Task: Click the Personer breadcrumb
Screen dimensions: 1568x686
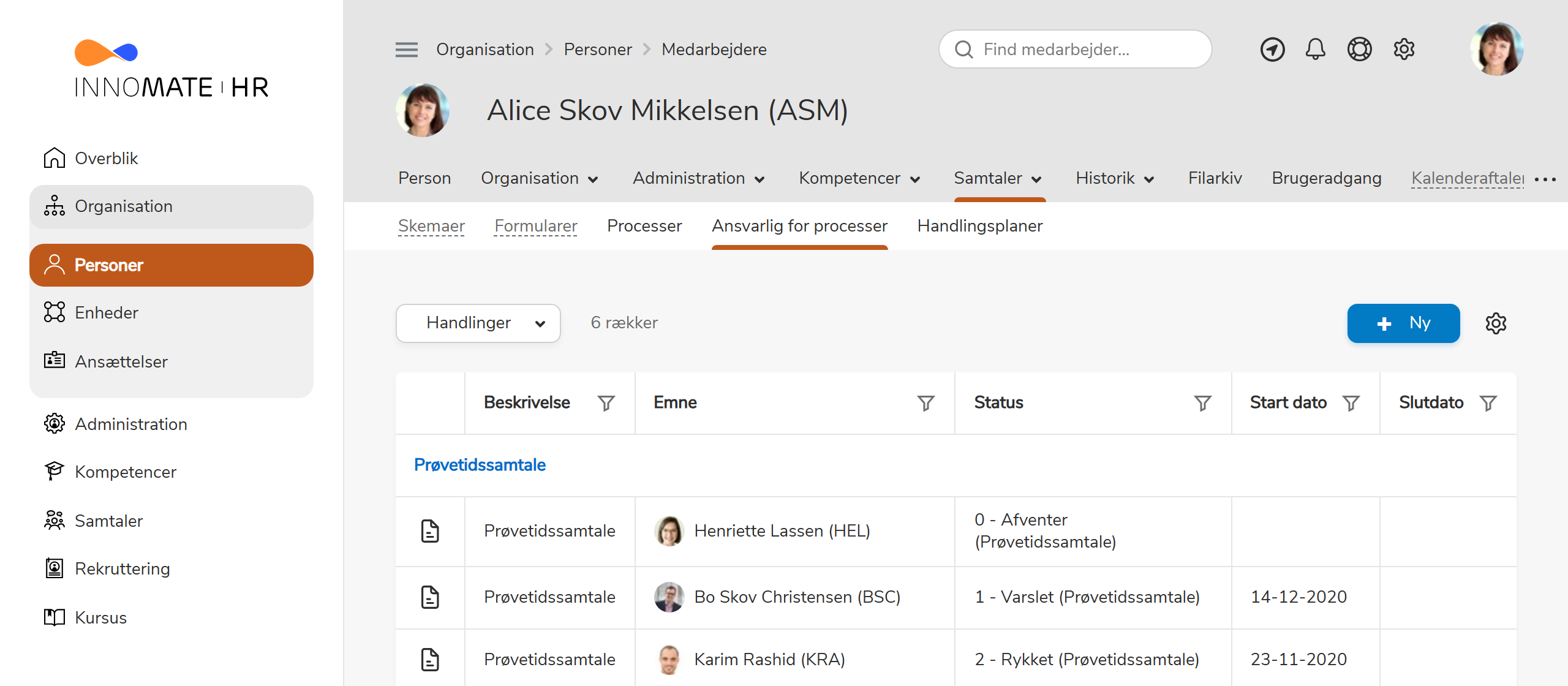Action: pos(598,50)
